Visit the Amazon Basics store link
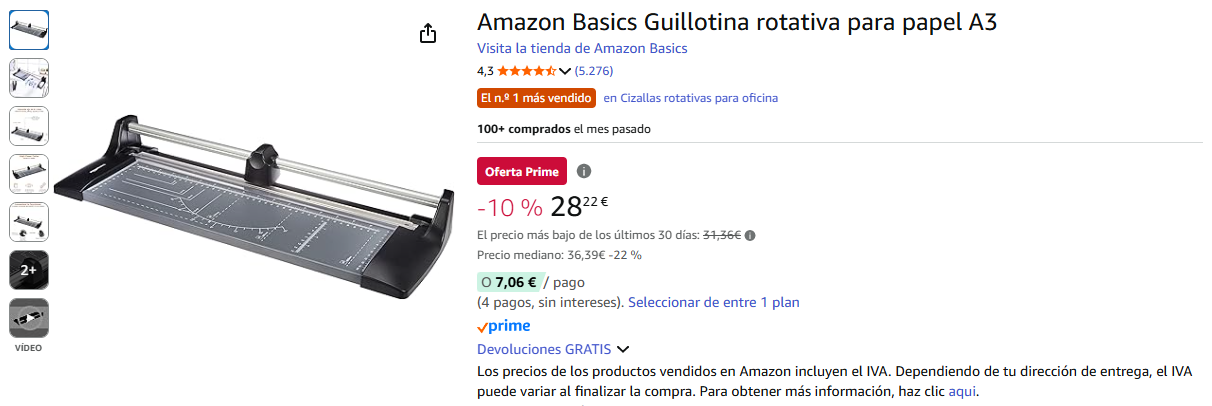This screenshot has height=406, width=1212. 582,48
